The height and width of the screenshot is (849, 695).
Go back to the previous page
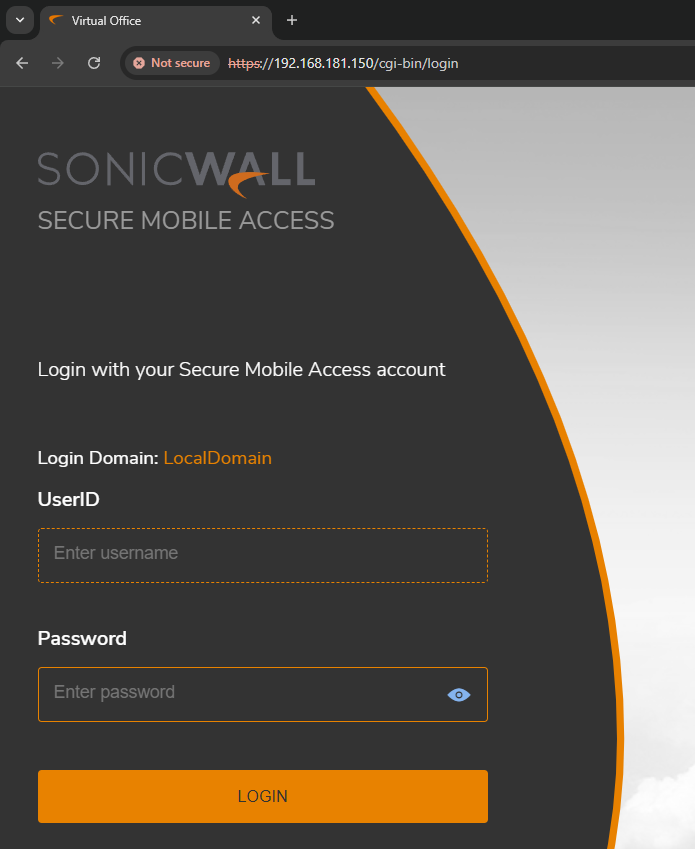(22, 63)
